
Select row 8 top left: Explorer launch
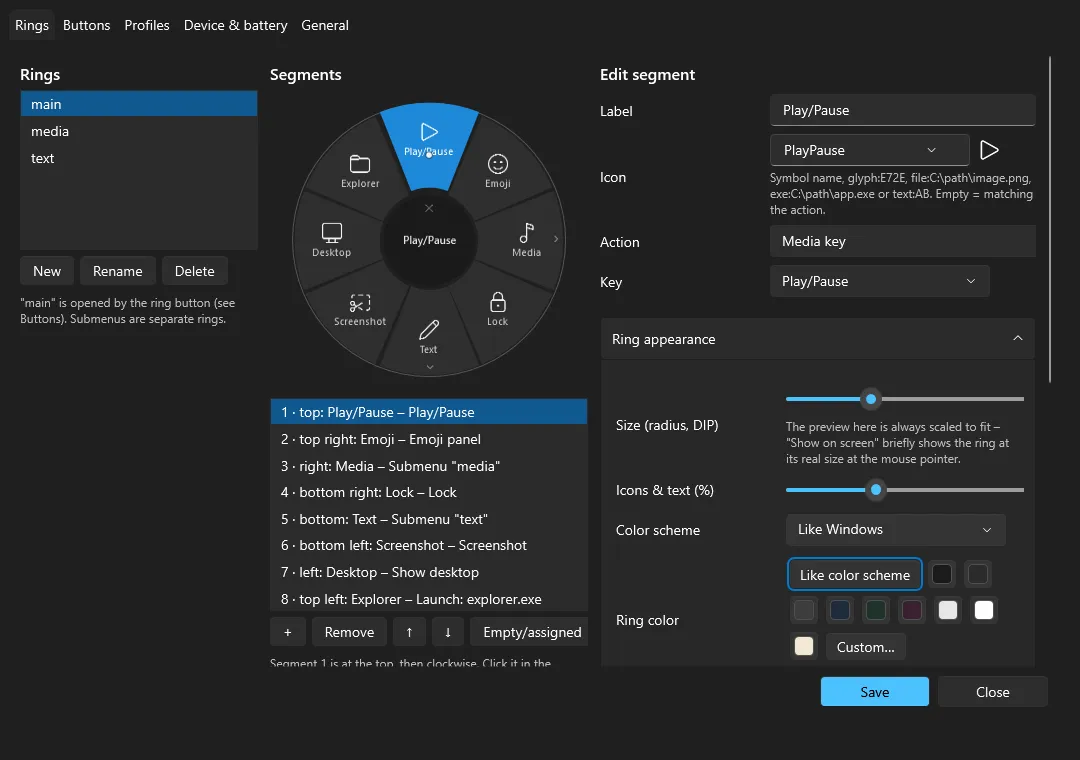(x=428, y=599)
